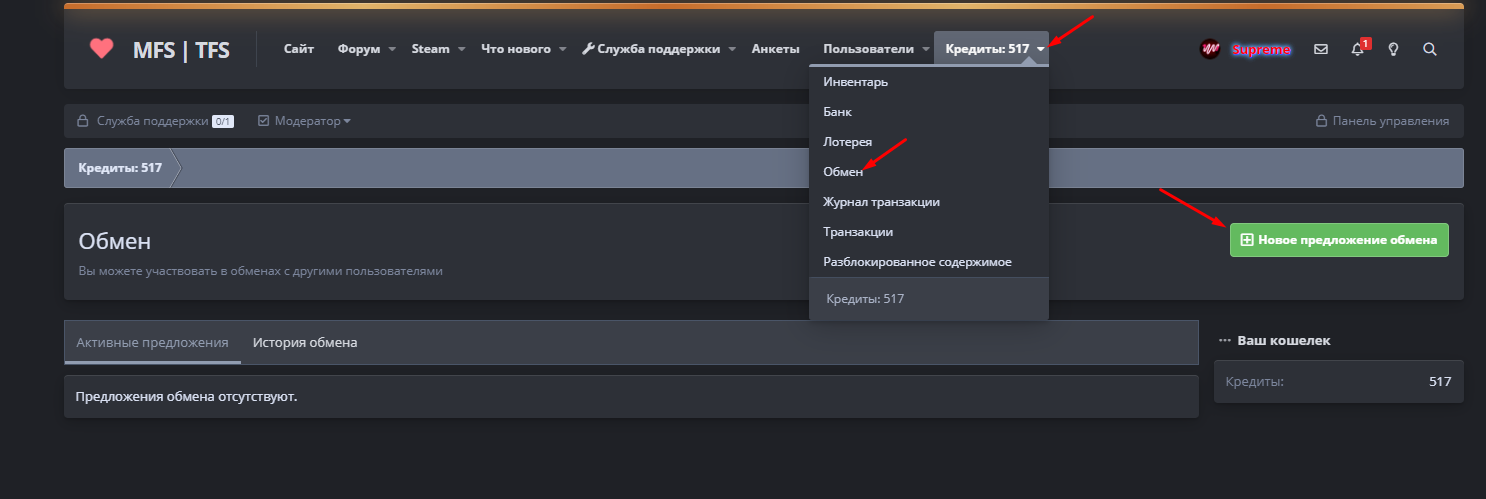Screen dimensions: 1486x499
Task: Toggle the lightbulb style icon
Action: click(x=1393, y=49)
